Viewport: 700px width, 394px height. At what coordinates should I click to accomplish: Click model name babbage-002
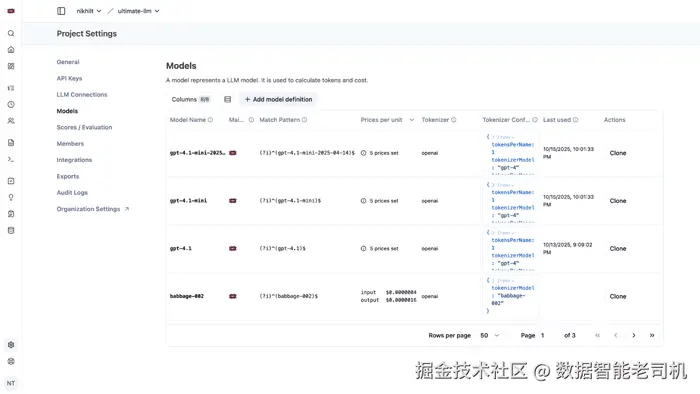pos(187,296)
